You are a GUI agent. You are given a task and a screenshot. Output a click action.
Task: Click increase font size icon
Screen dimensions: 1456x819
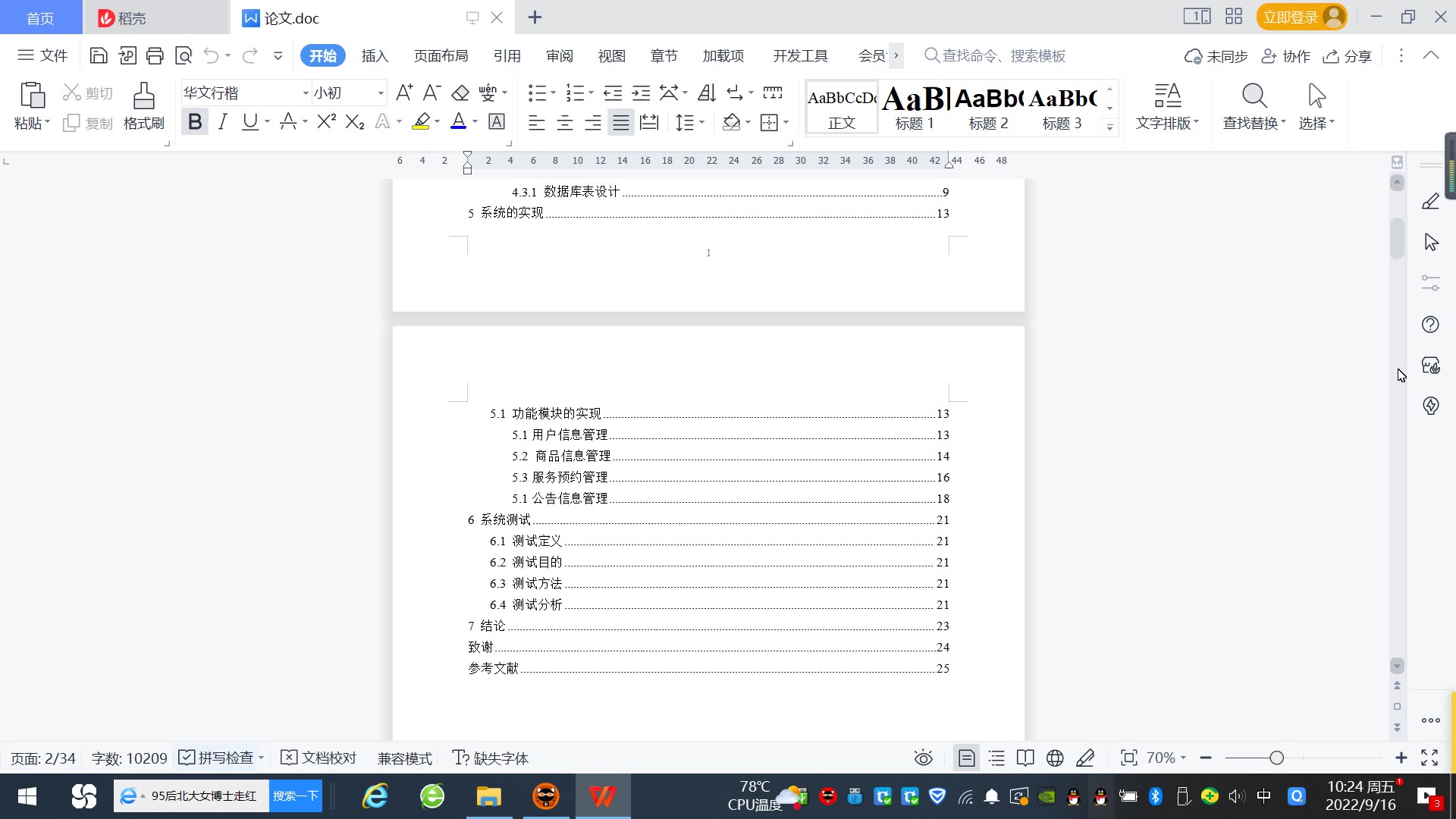(404, 93)
